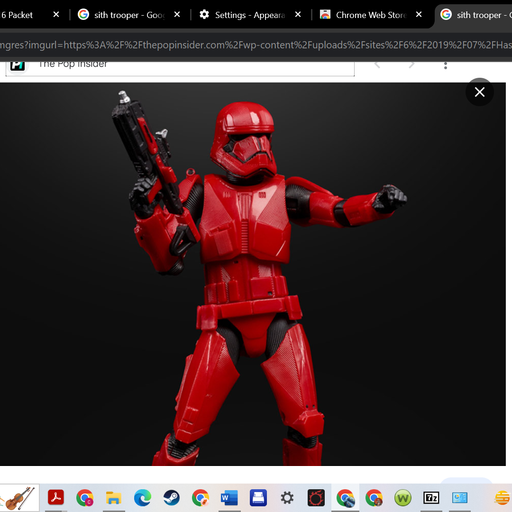Viewport: 512px width, 512px height.
Task: Switch to the Settings - Appearance tab
Action: point(250,15)
